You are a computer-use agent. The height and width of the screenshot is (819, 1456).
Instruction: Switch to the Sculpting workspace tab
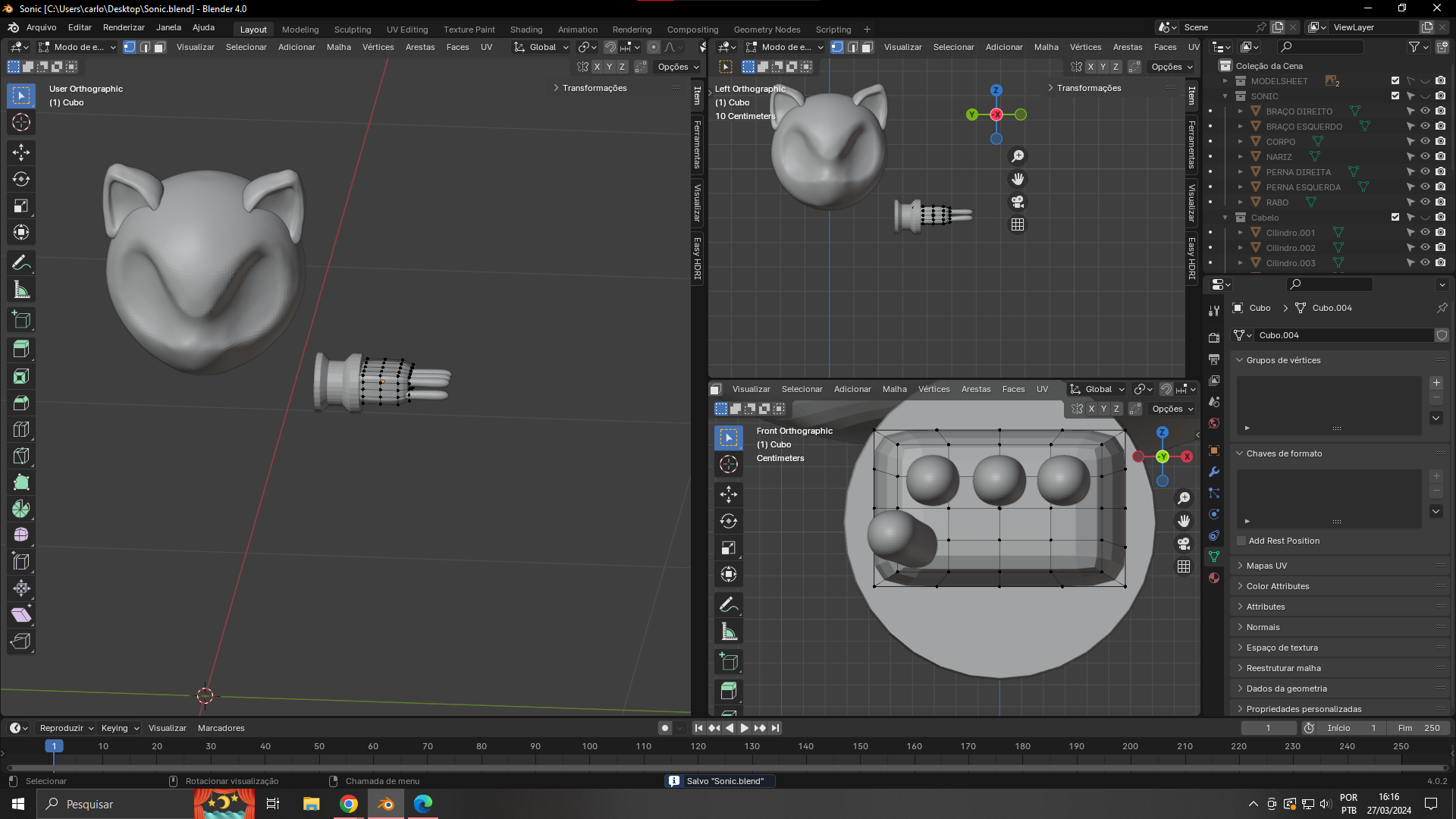[x=353, y=30]
